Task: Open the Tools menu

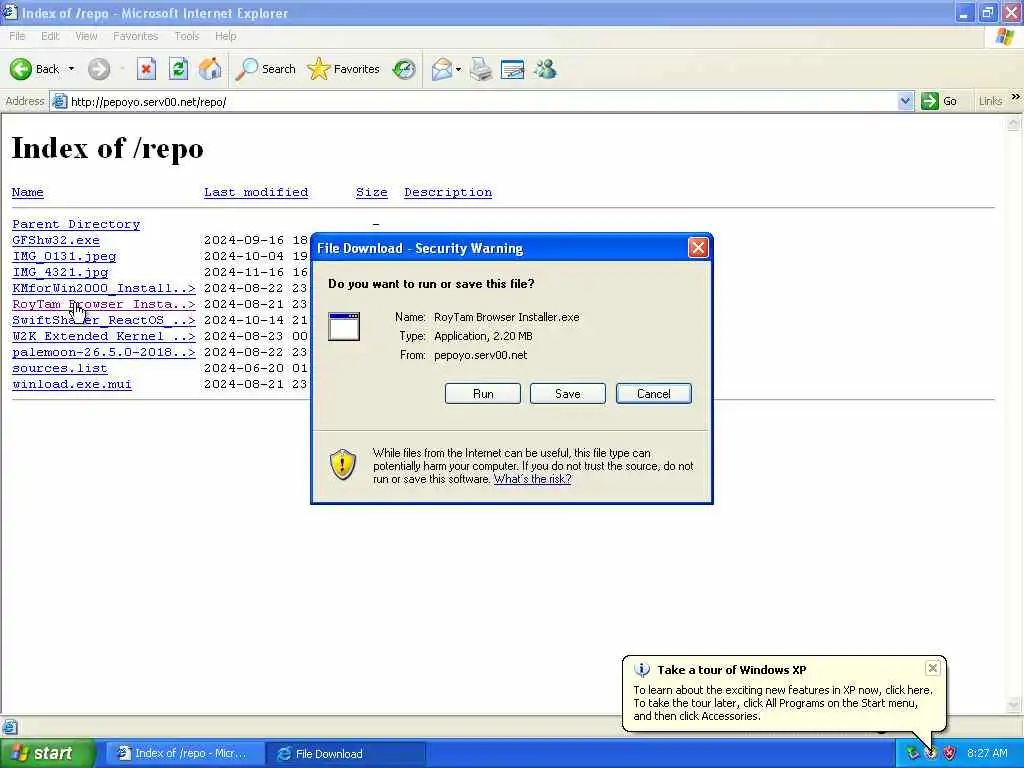Action: [187, 36]
